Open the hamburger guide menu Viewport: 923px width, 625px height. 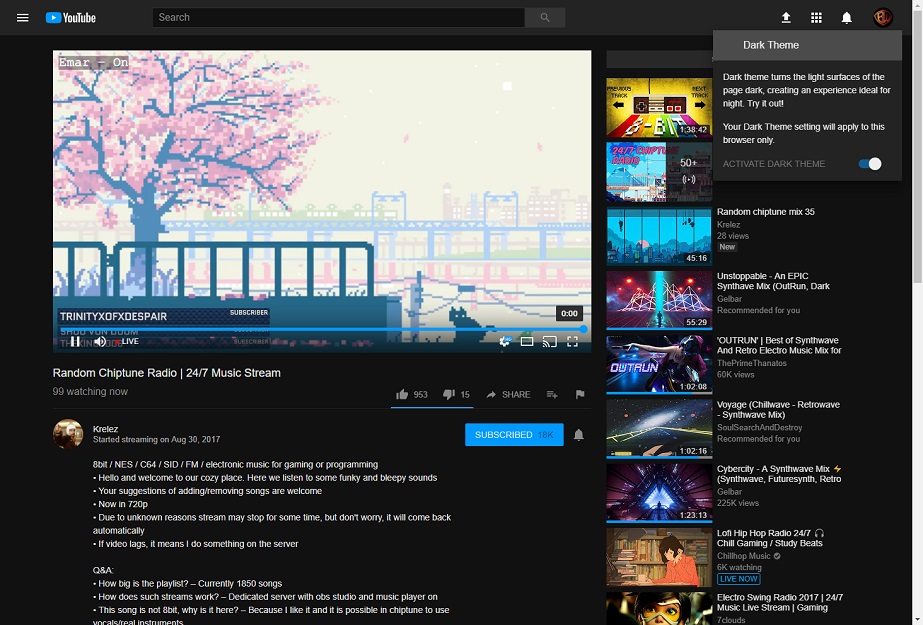22,18
